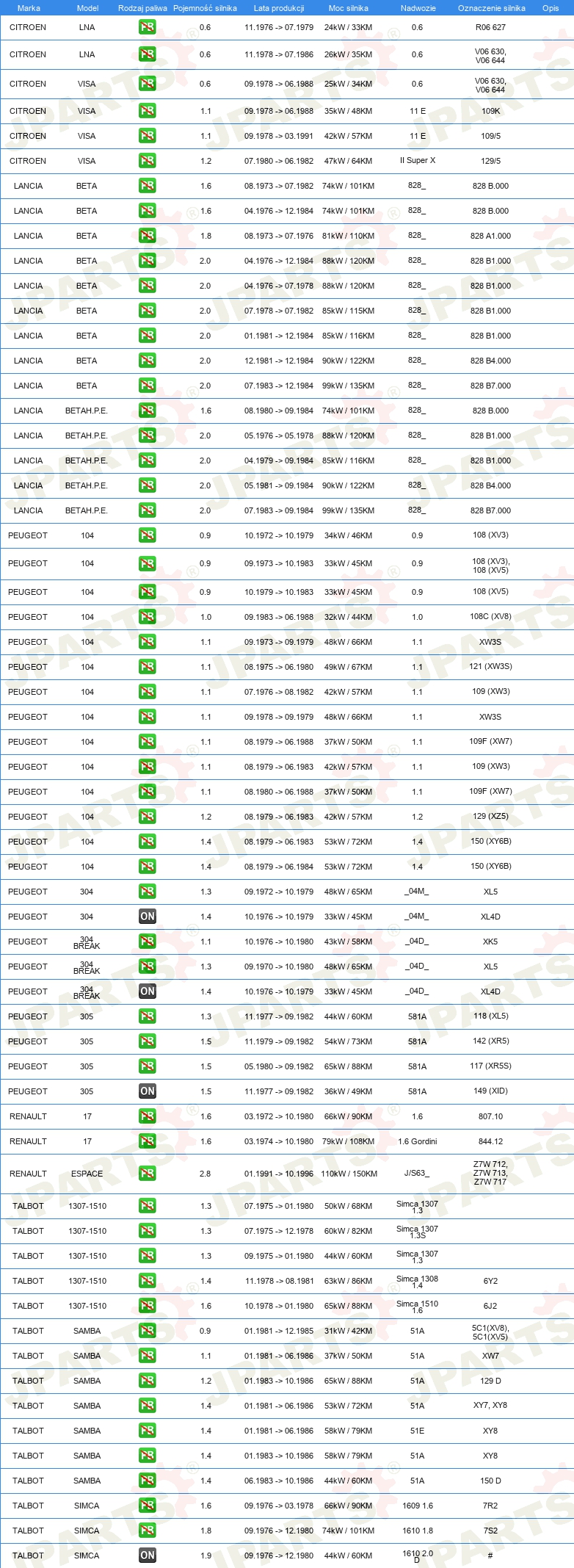The width and height of the screenshot is (574, 1568).
Task: Click the Model column header
Action: [x=87, y=8]
